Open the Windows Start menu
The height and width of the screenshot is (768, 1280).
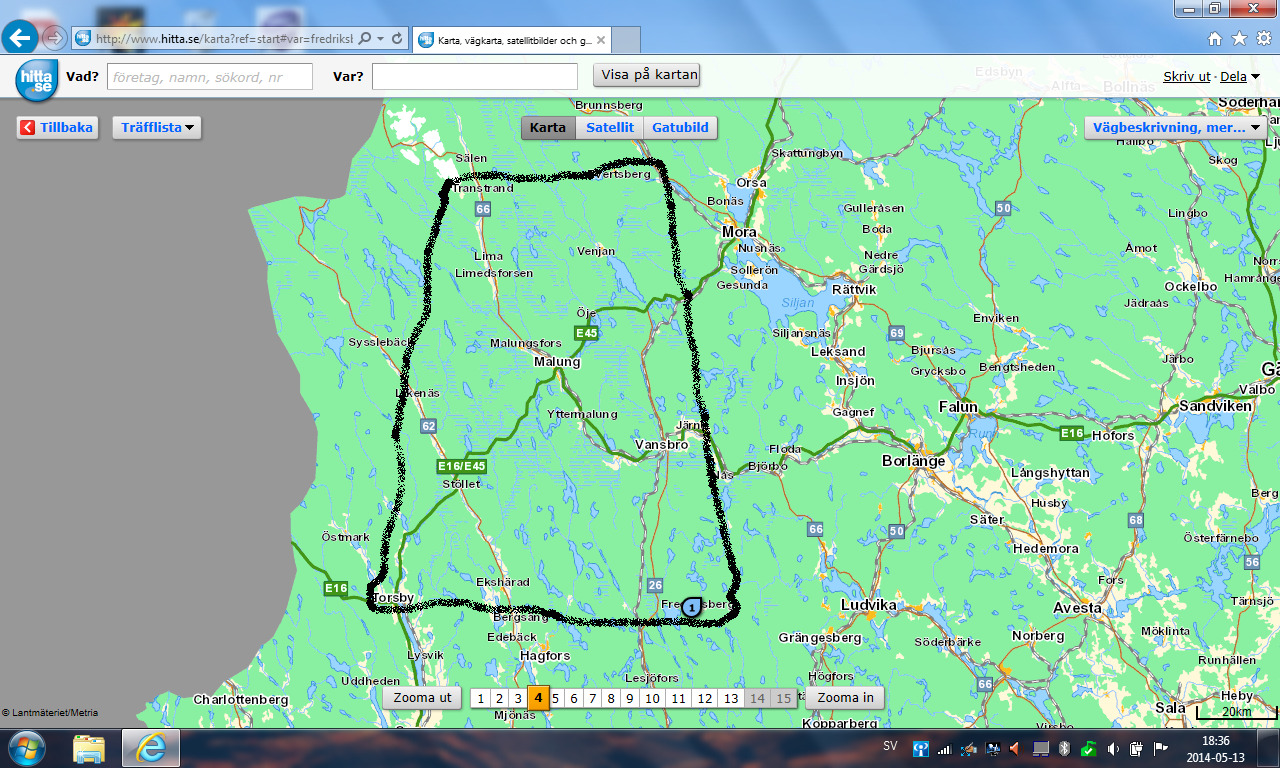(x=26, y=748)
